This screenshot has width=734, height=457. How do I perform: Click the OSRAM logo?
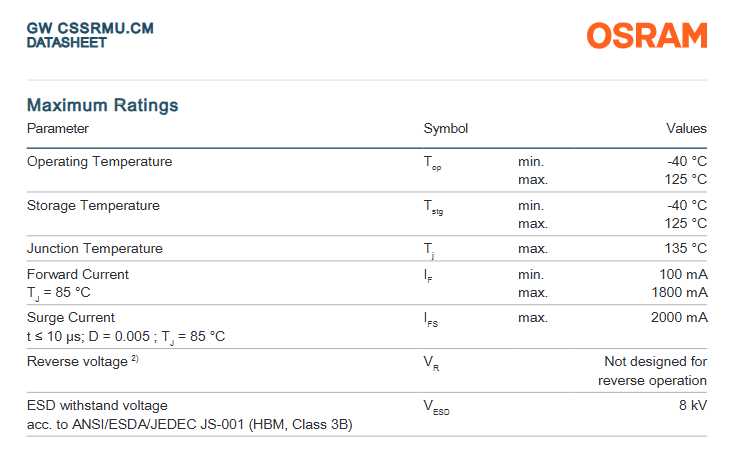(x=646, y=35)
